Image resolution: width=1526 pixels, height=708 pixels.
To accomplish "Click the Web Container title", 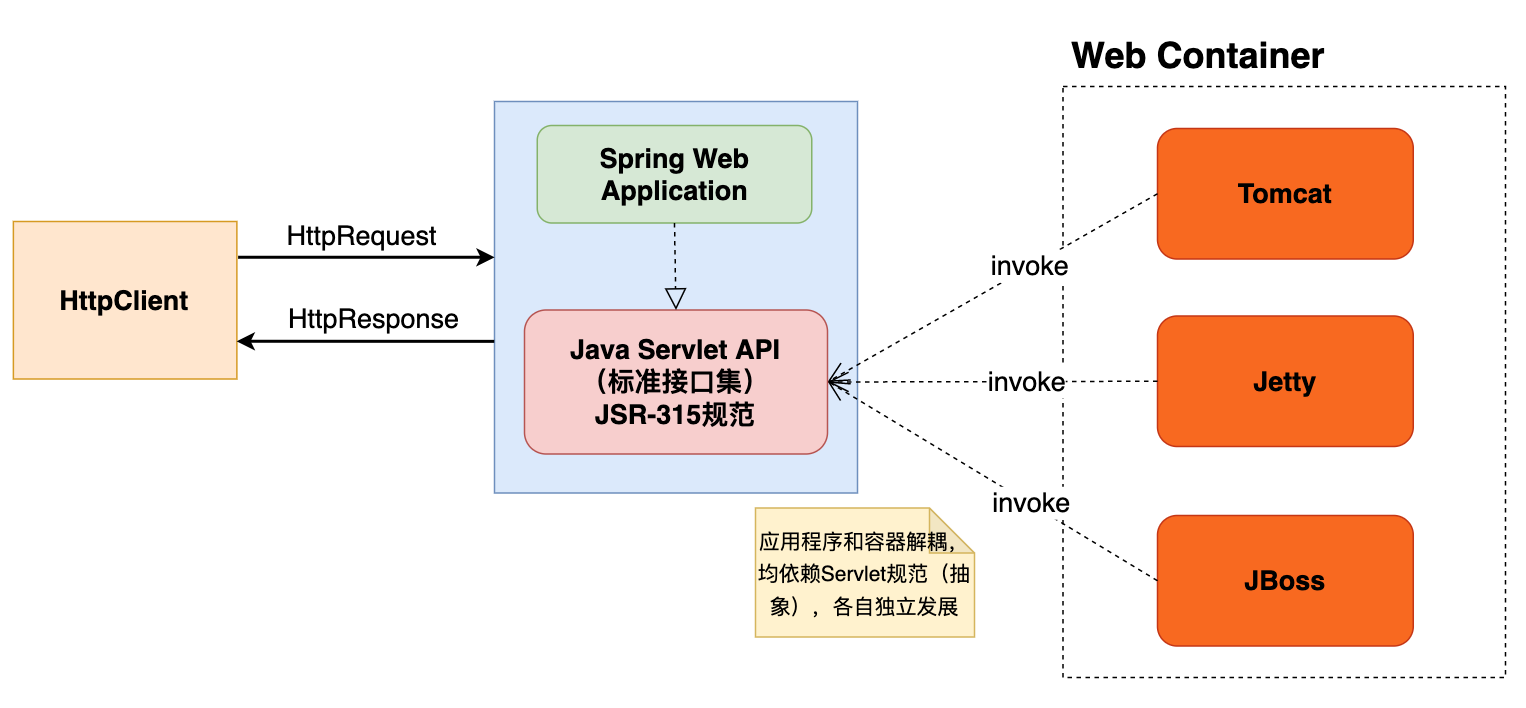I will coord(1197,55).
